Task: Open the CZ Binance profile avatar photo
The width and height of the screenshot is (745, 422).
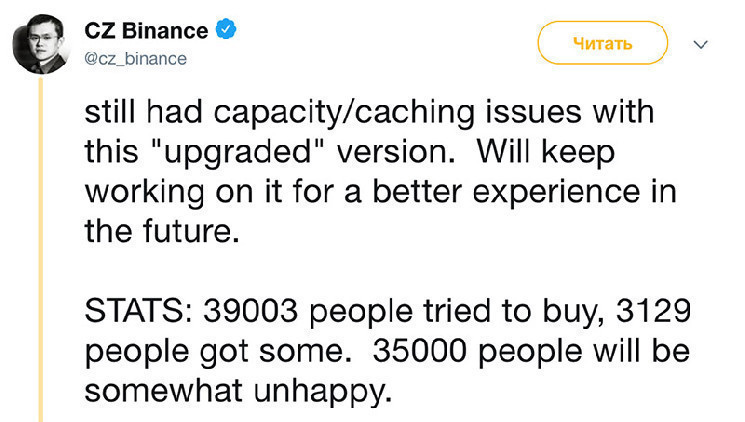Action: pyautogui.click(x=41, y=44)
